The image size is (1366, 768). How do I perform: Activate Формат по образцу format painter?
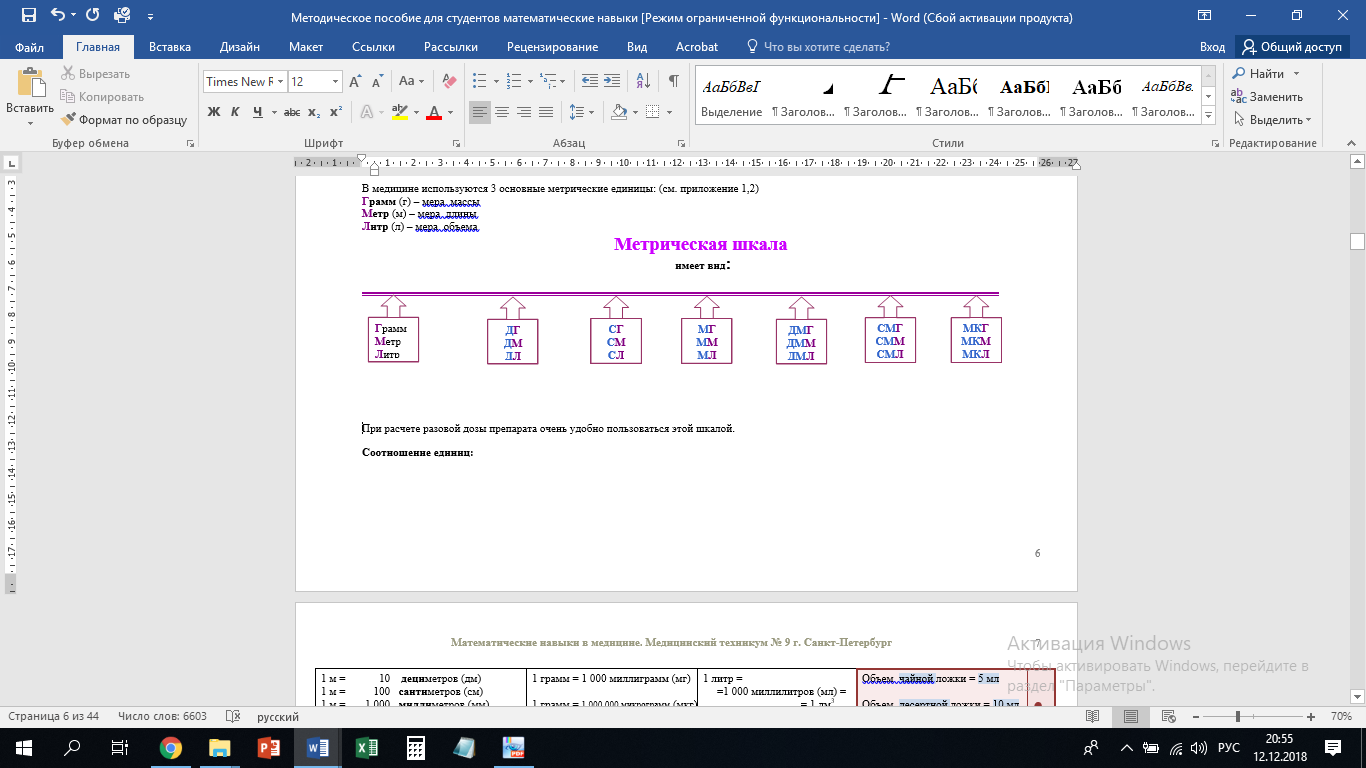[x=124, y=120]
